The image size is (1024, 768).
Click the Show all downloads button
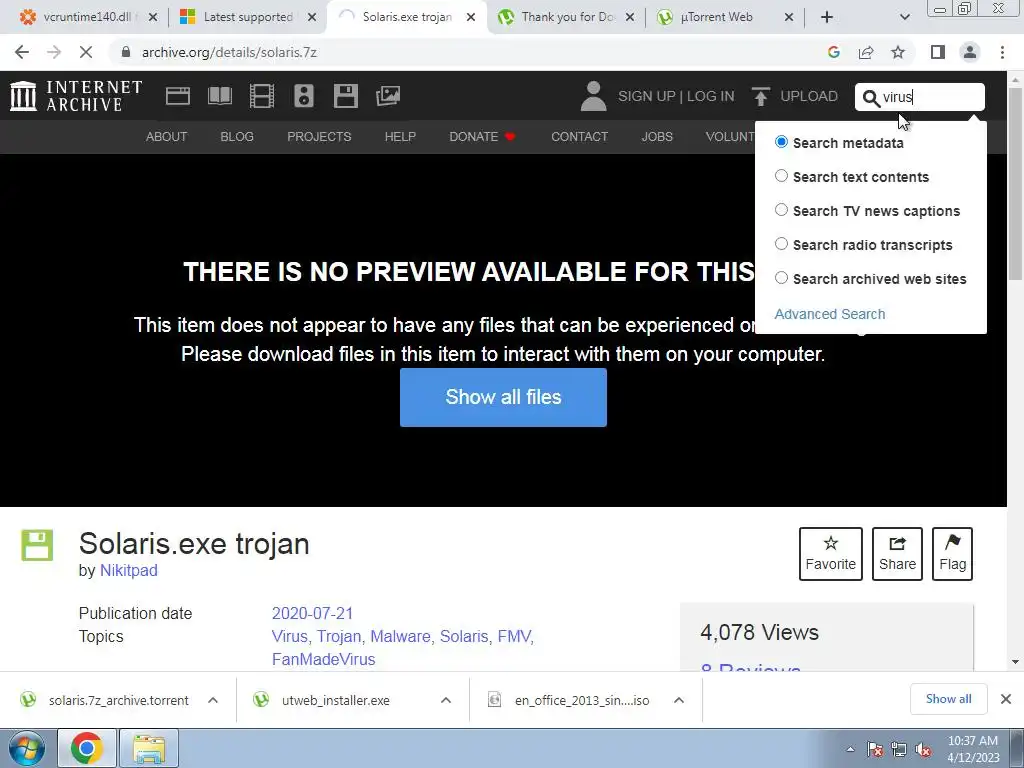tap(948, 699)
